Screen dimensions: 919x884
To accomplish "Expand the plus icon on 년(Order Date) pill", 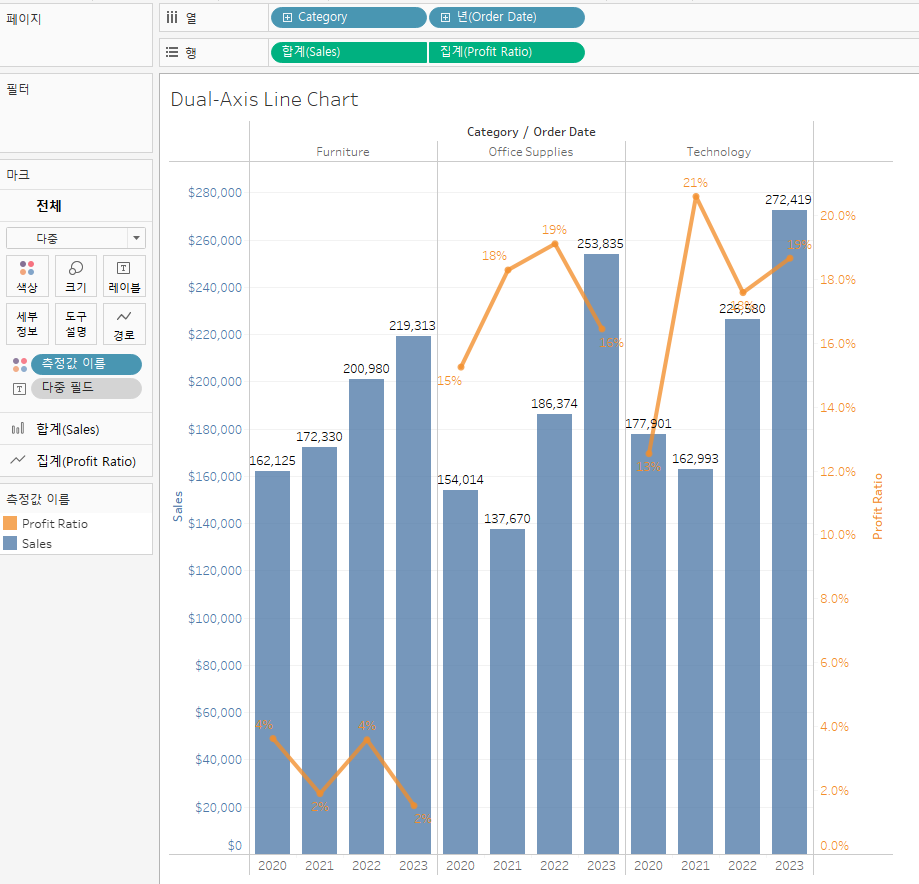I will pyautogui.click(x=445, y=18).
